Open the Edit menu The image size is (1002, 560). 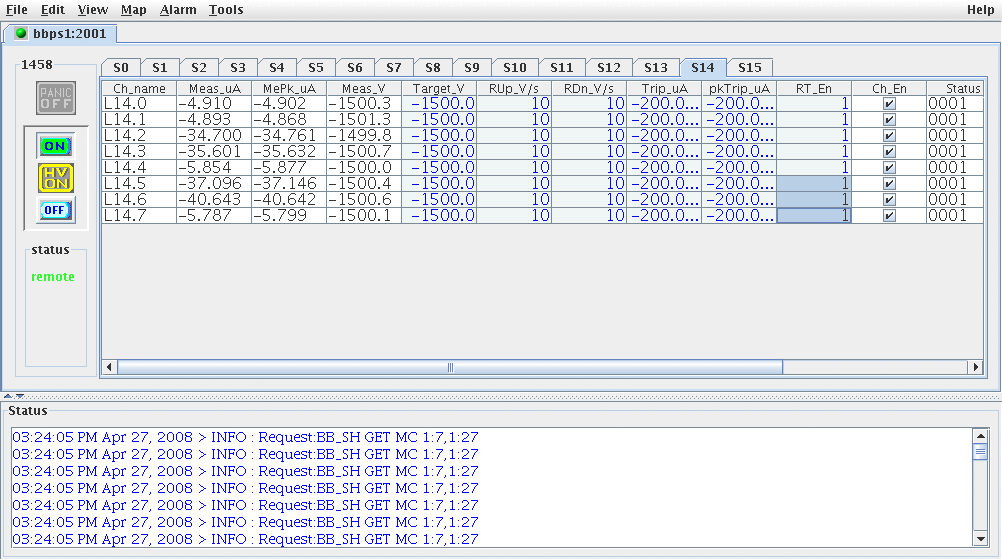(52, 10)
